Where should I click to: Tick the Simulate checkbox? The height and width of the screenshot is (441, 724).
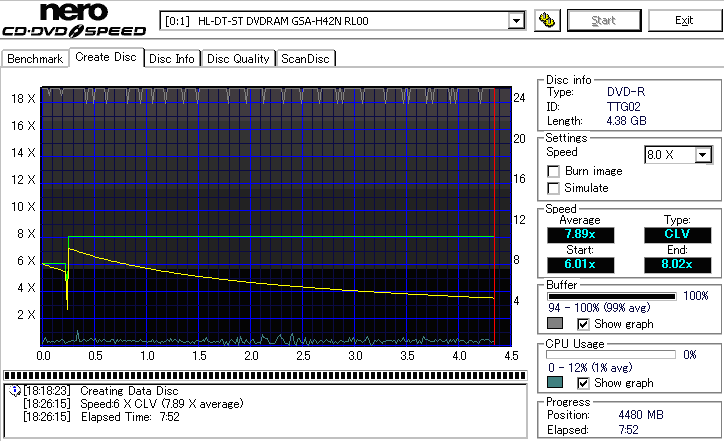click(x=553, y=188)
